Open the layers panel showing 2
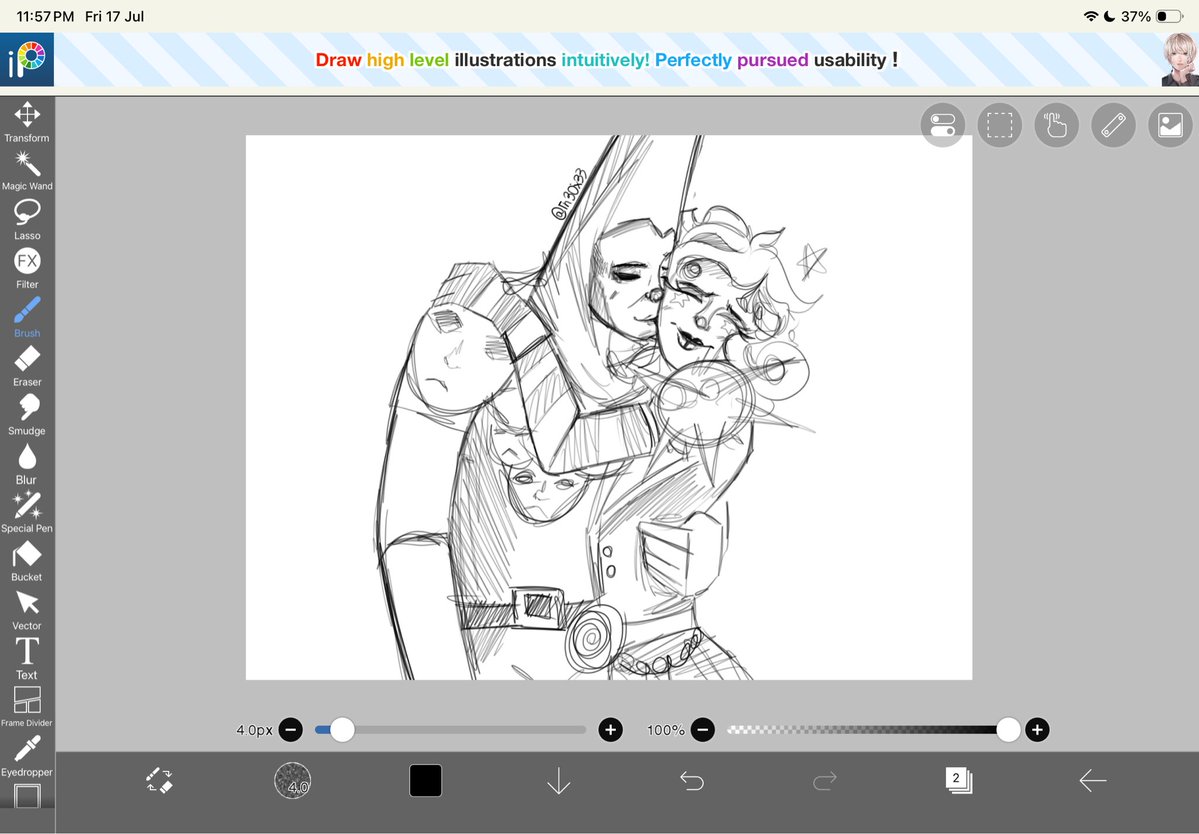 [958, 780]
